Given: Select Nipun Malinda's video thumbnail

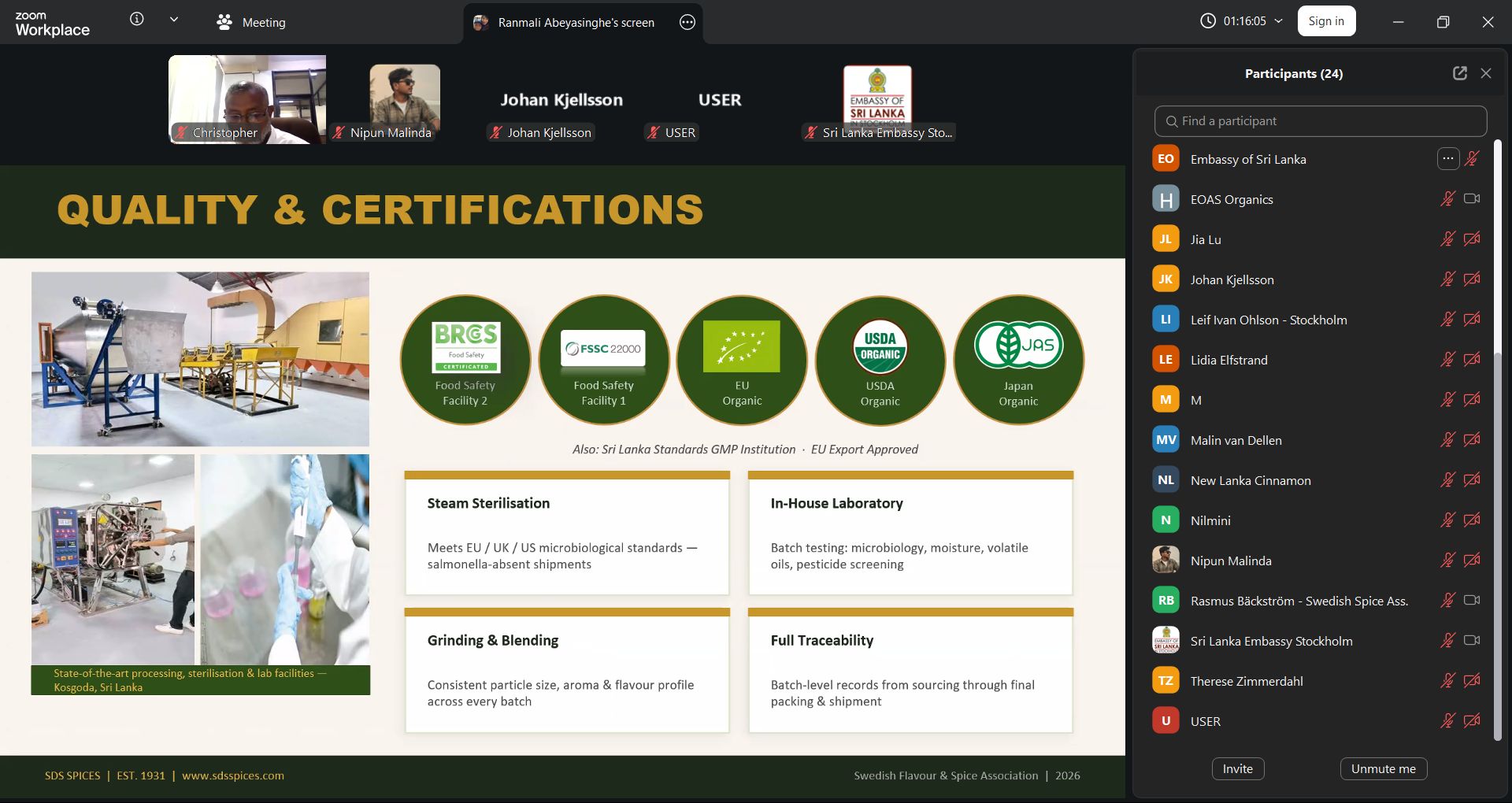Looking at the screenshot, I should 405,99.
